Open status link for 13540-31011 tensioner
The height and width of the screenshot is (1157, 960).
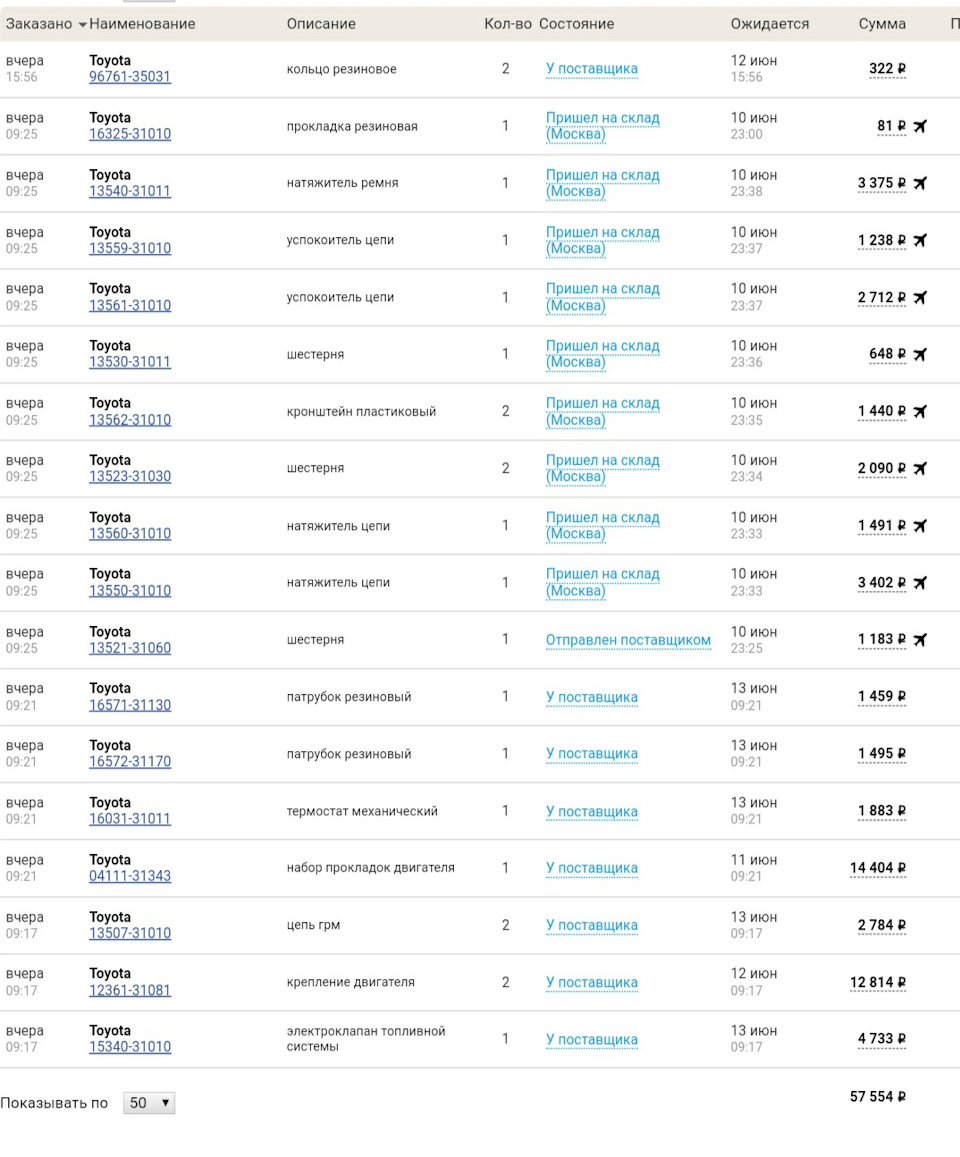(x=602, y=183)
